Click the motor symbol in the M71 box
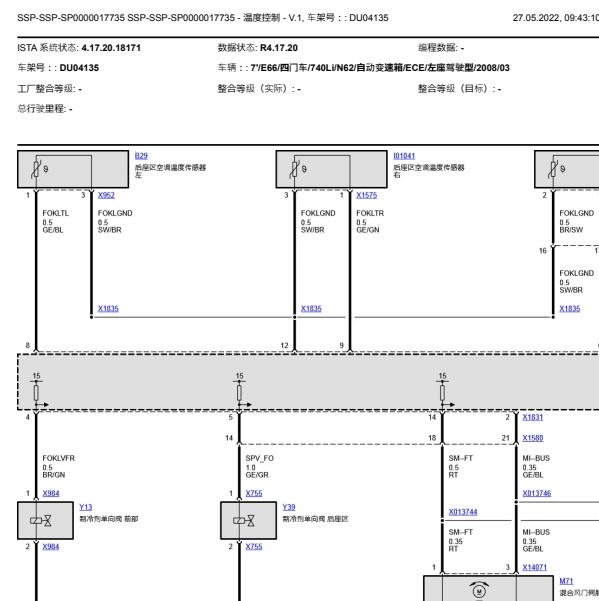This screenshot has width=599, height=601. [479, 591]
